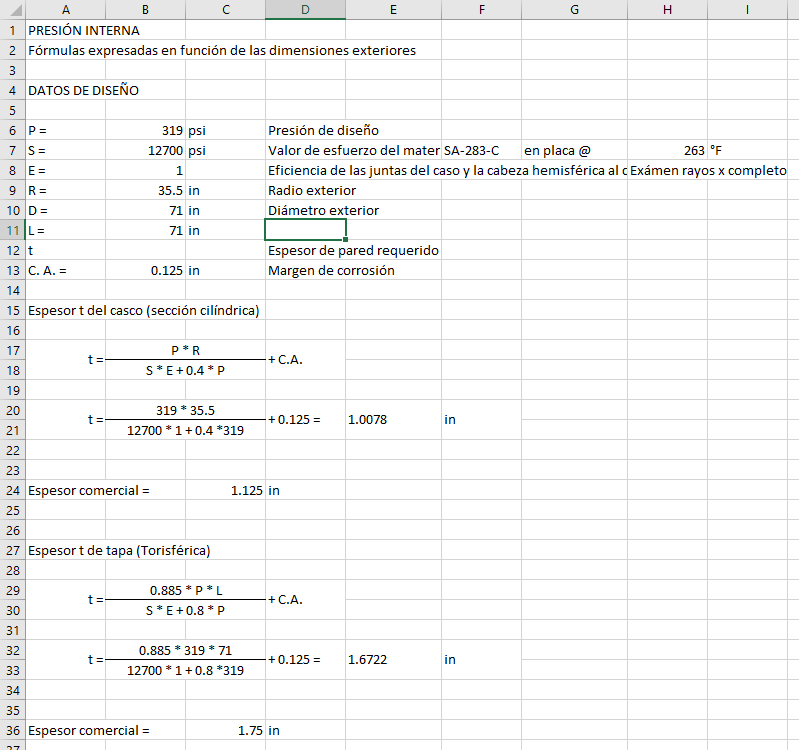Screen dimensions: 799x750
Task: Select the 'en placa @' cell
Action: coord(574,150)
